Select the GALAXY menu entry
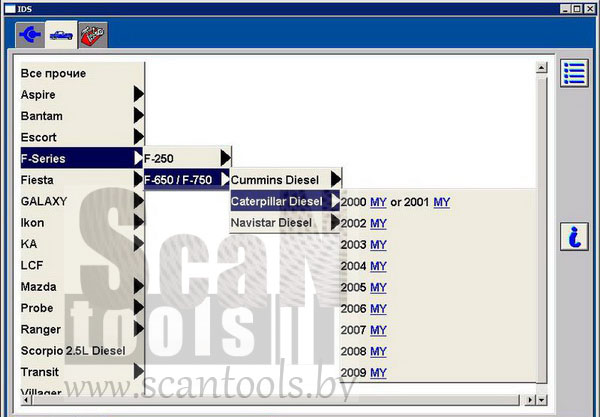This screenshot has height=417, width=600. [x=82, y=201]
